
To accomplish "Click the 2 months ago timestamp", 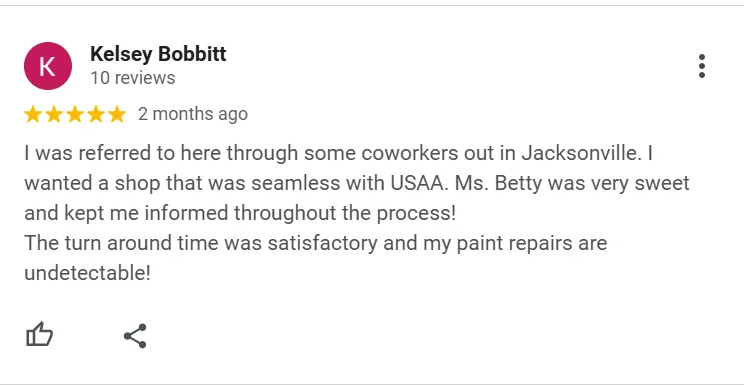I will (193, 114).
